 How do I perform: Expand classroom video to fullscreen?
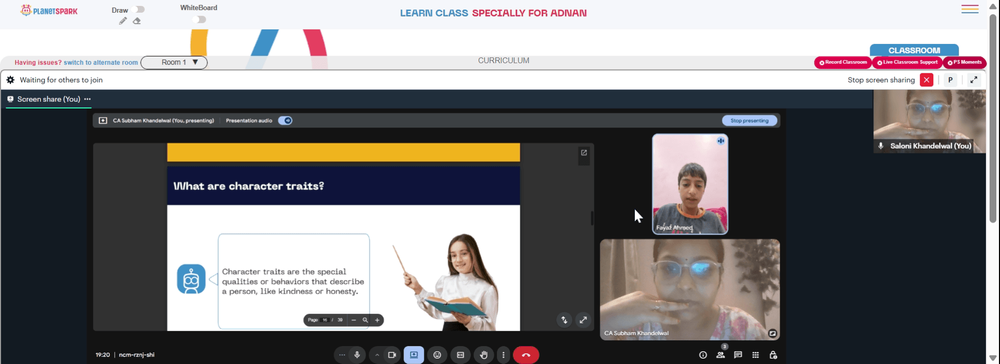[974, 80]
